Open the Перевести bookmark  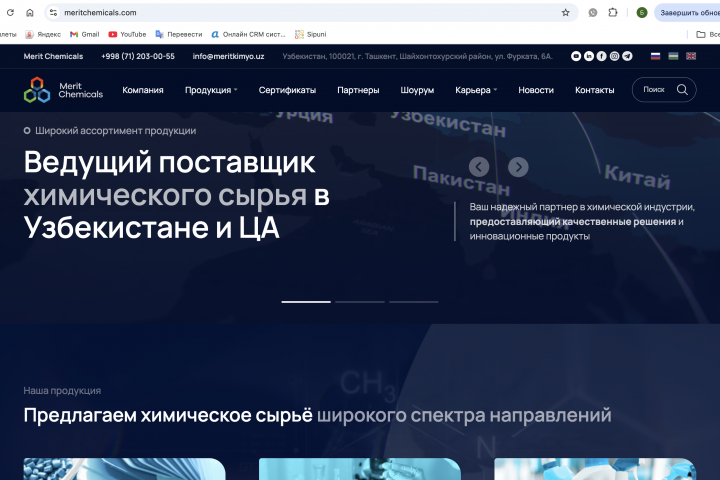point(179,34)
